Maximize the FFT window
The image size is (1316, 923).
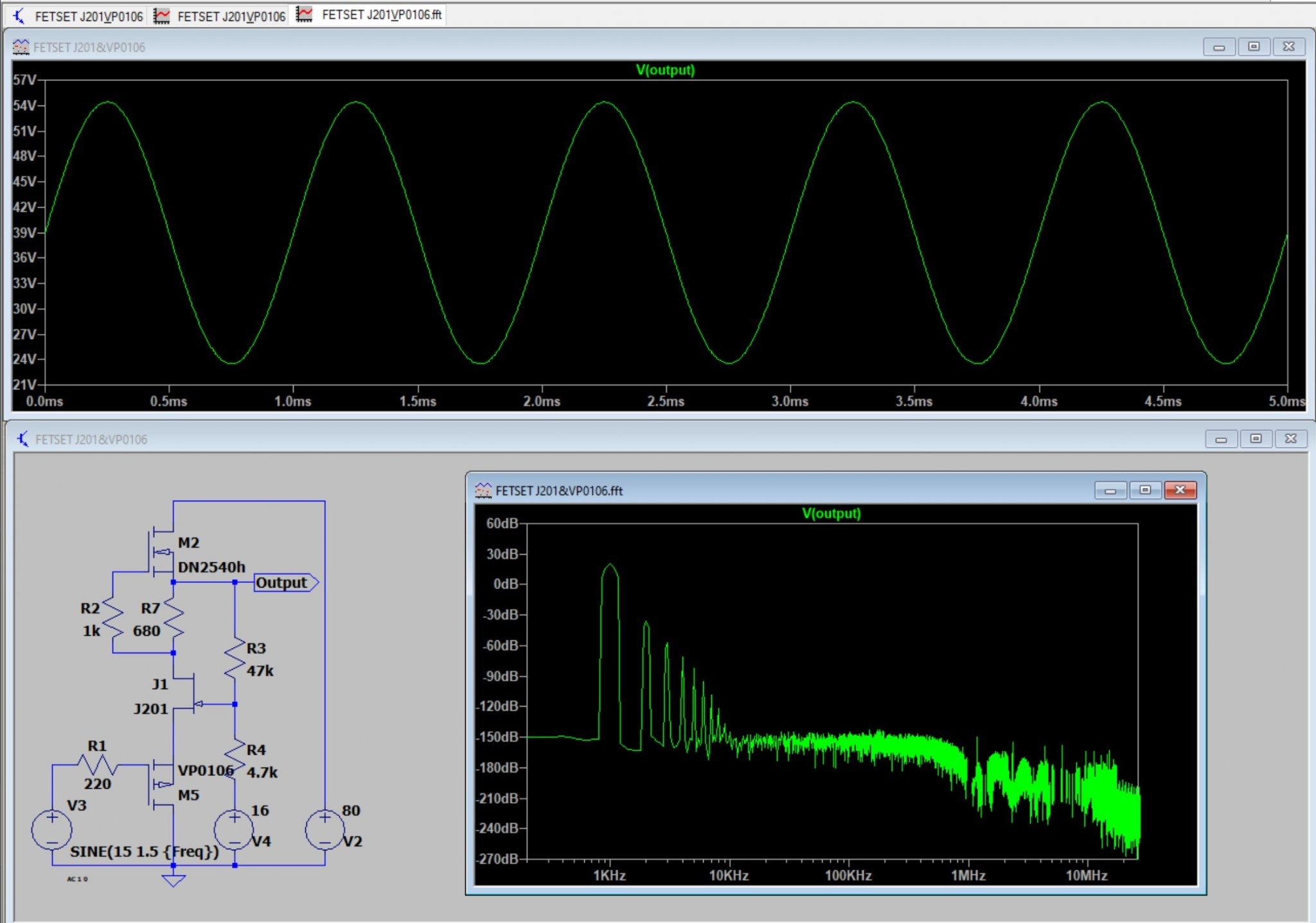[x=1145, y=490]
